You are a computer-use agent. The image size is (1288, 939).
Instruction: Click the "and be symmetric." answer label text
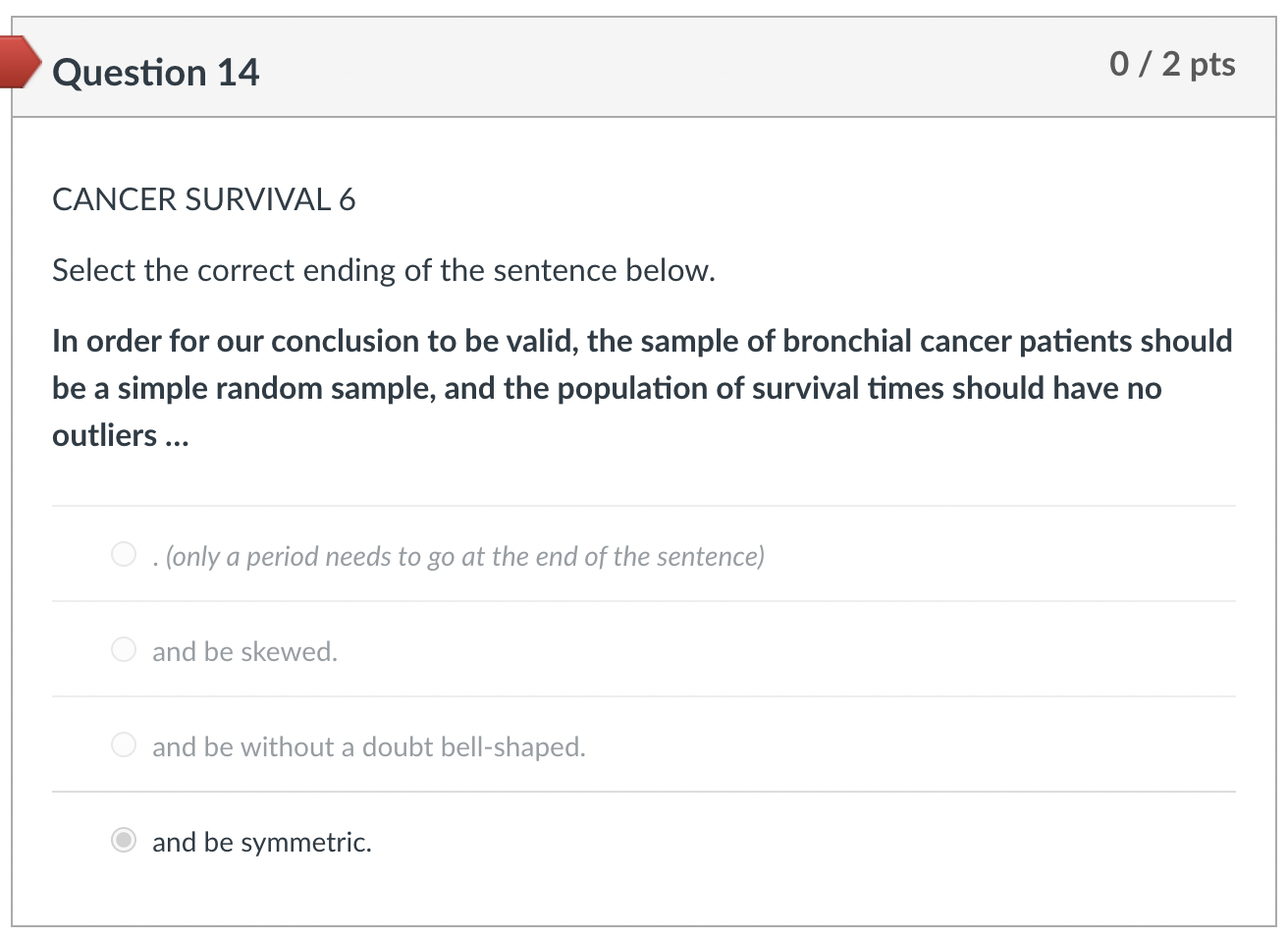coord(261,843)
